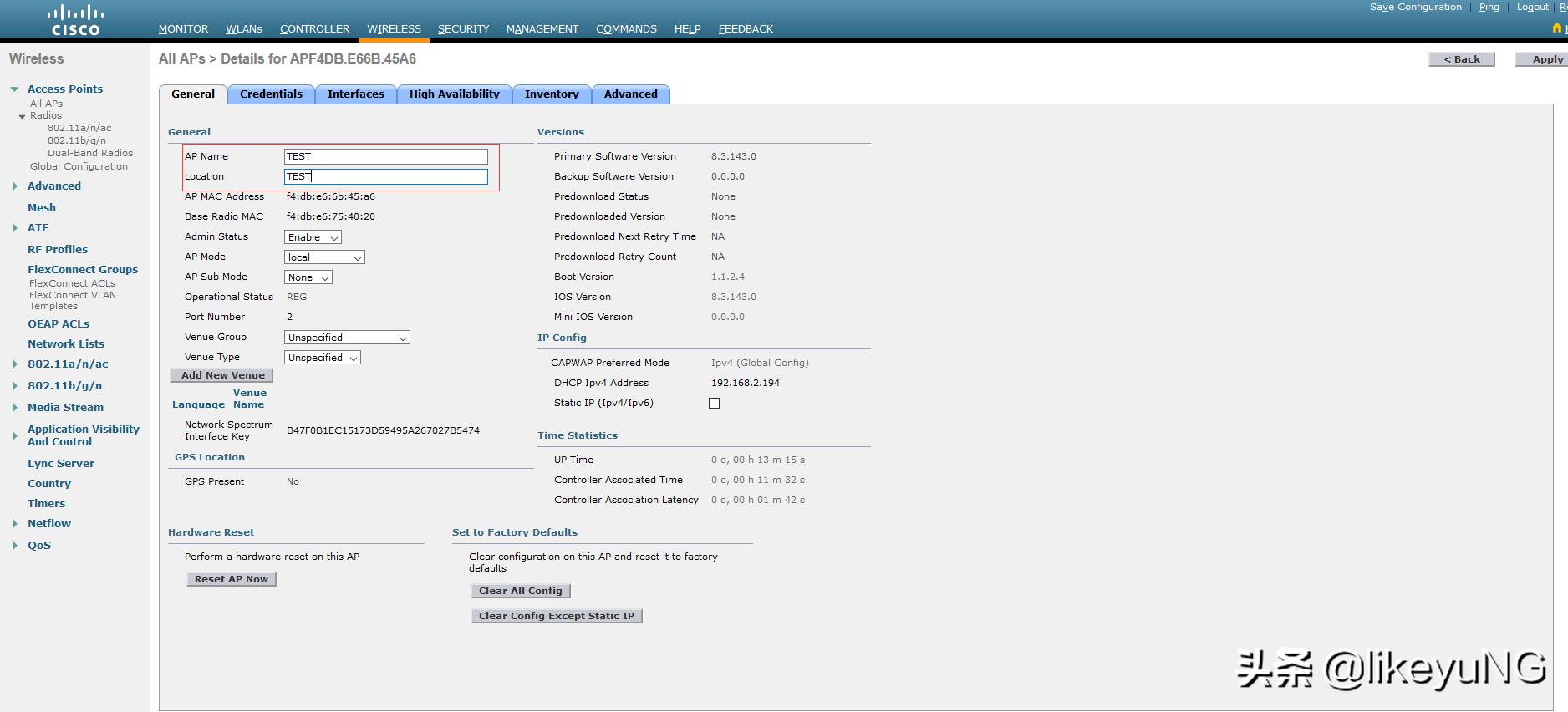Open the COMMANDS menu
Viewport: 1568px width, 712px height.
pos(626,28)
